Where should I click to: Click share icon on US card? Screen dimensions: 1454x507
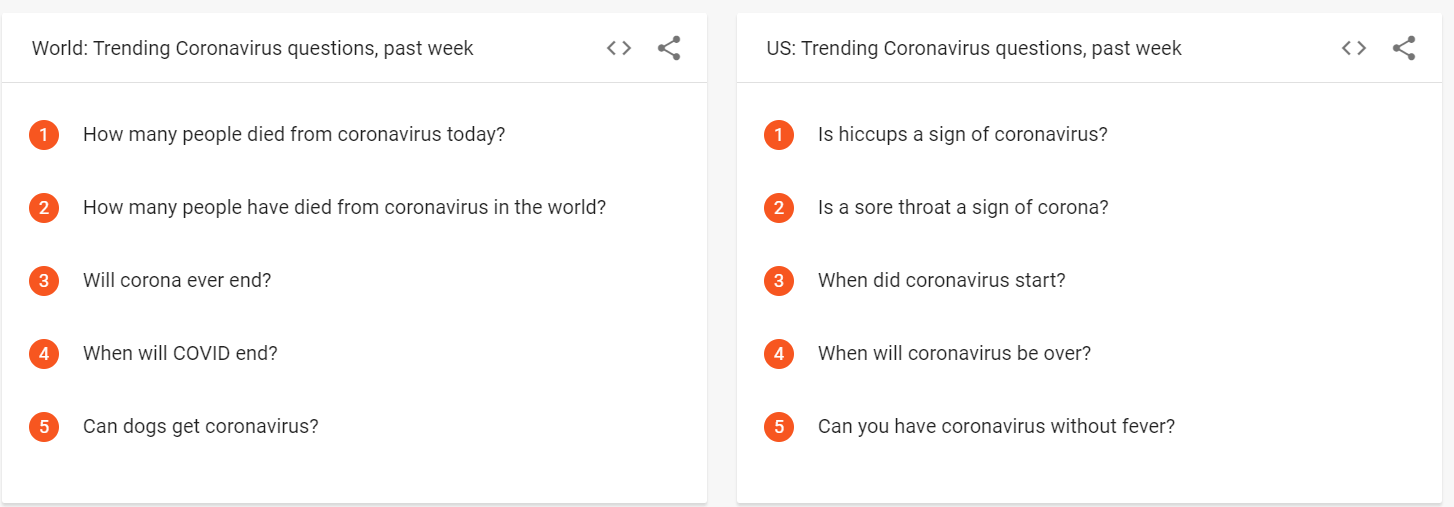(1404, 48)
